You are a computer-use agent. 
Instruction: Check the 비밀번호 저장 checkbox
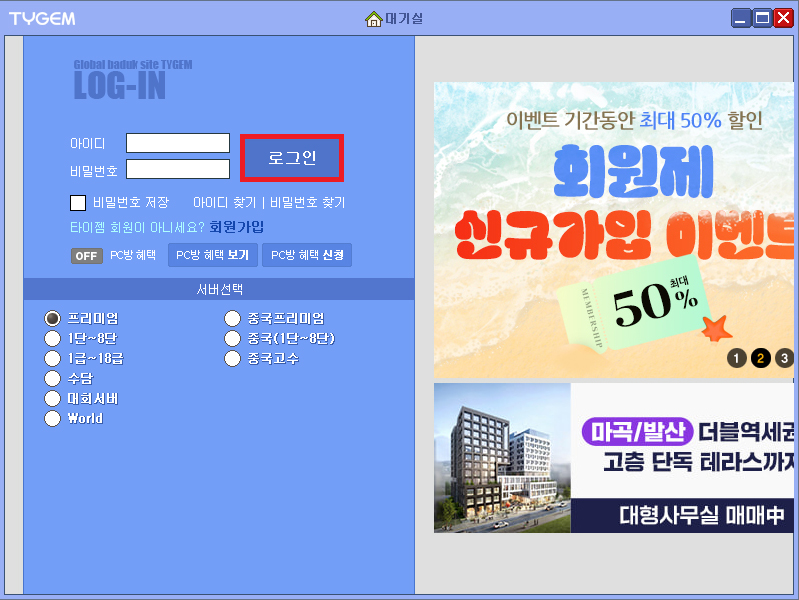78,202
